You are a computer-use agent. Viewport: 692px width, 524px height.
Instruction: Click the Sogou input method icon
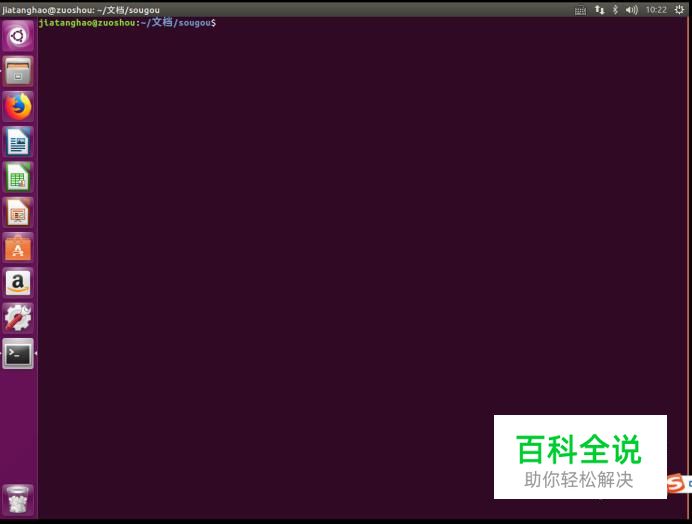pos(677,483)
